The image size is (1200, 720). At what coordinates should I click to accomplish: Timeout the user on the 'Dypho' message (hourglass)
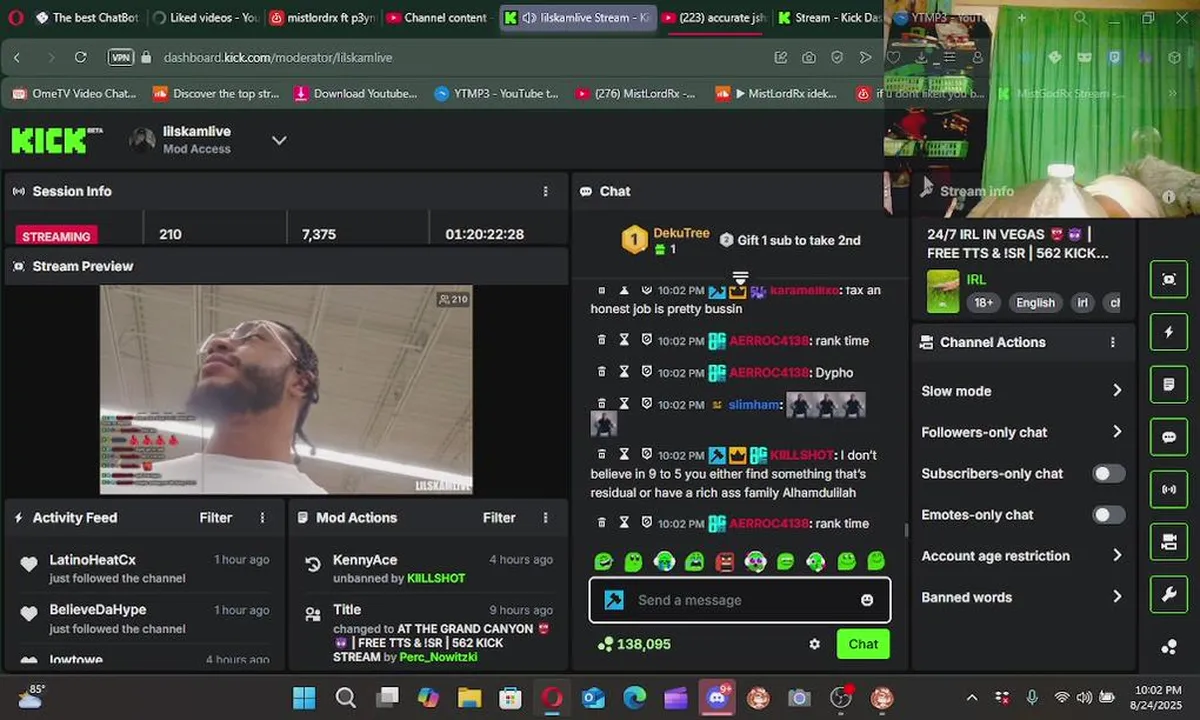tap(624, 372)
